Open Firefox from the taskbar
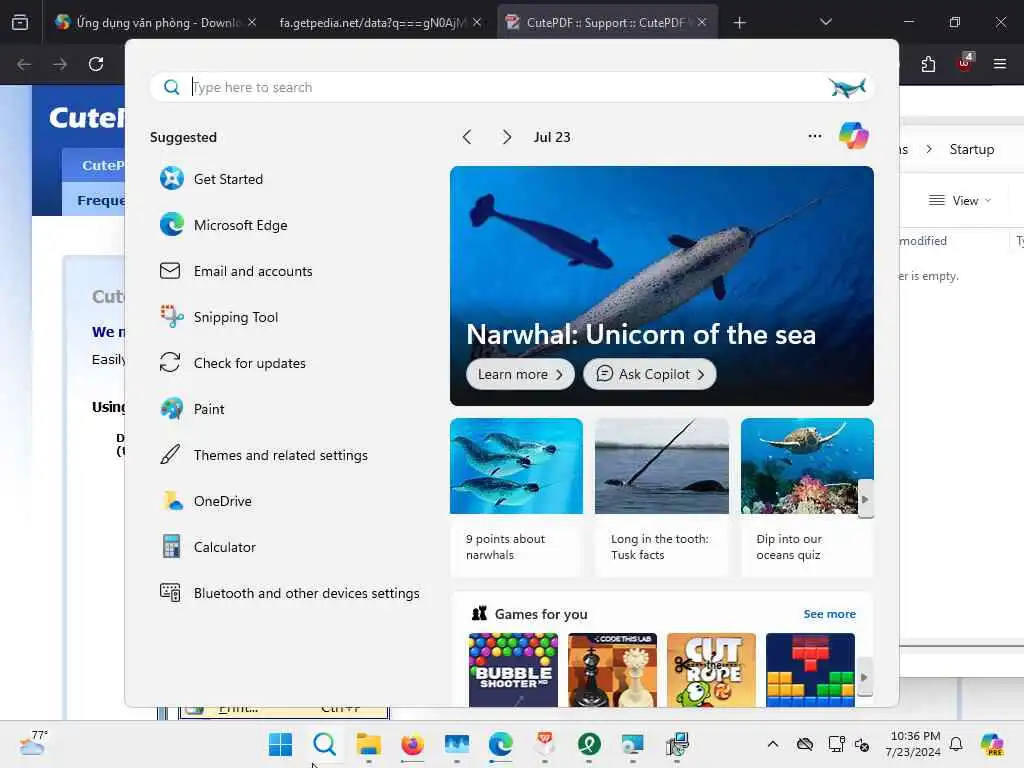 pyautogui.click(x=413, y=744)
